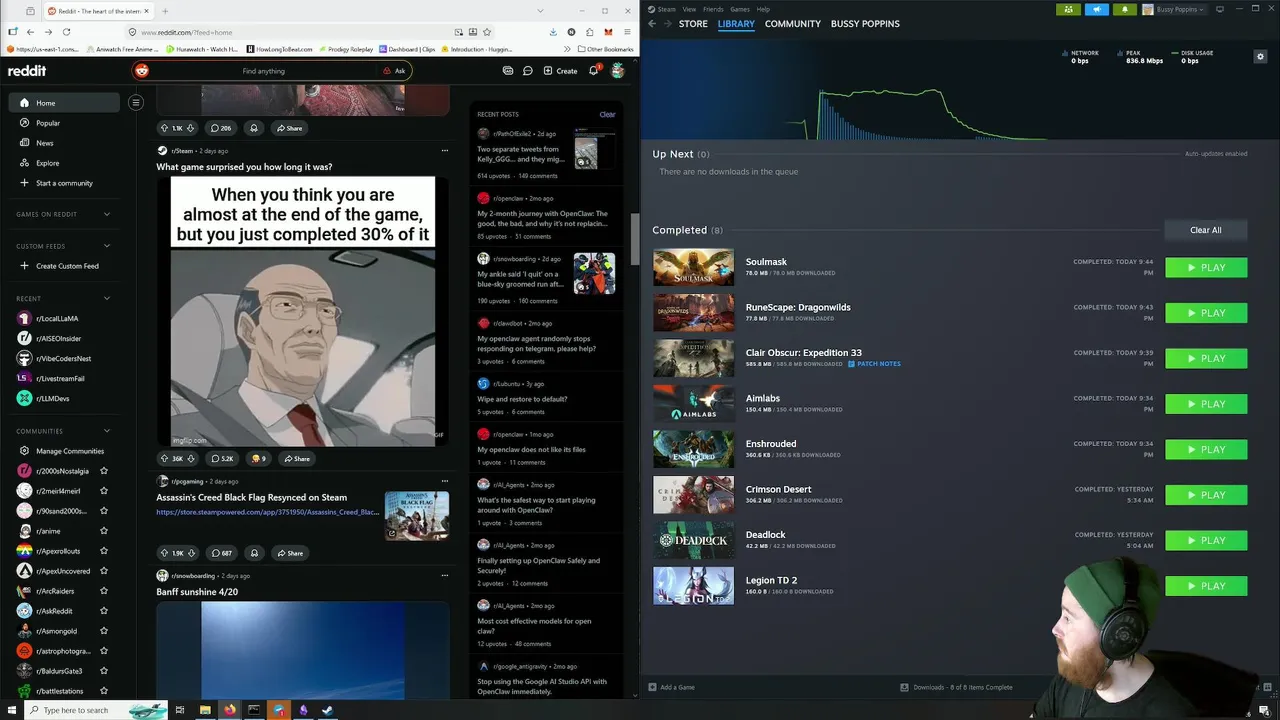Downvote the r/pcgaming post with 1.9K votes
The height and width of the screenshot is (720, 1280).
190,553
